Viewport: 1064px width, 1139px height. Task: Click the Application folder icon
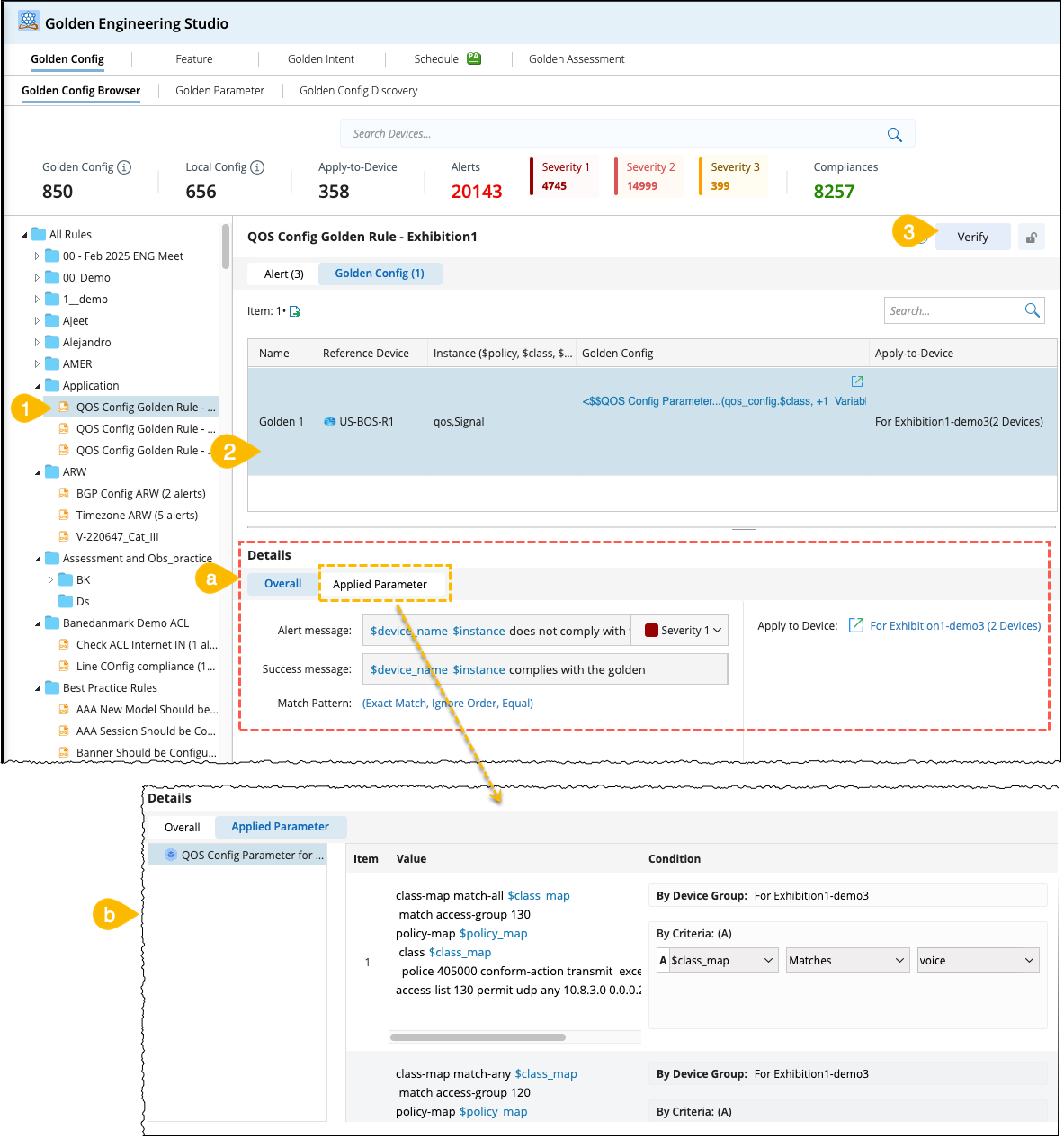pyautogui.click(x=52, y=385)
